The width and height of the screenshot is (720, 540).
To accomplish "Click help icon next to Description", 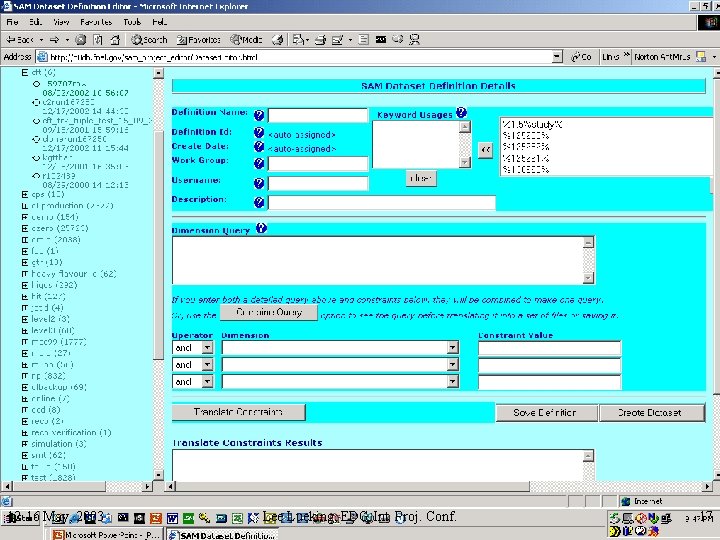I will pos(259,202).
